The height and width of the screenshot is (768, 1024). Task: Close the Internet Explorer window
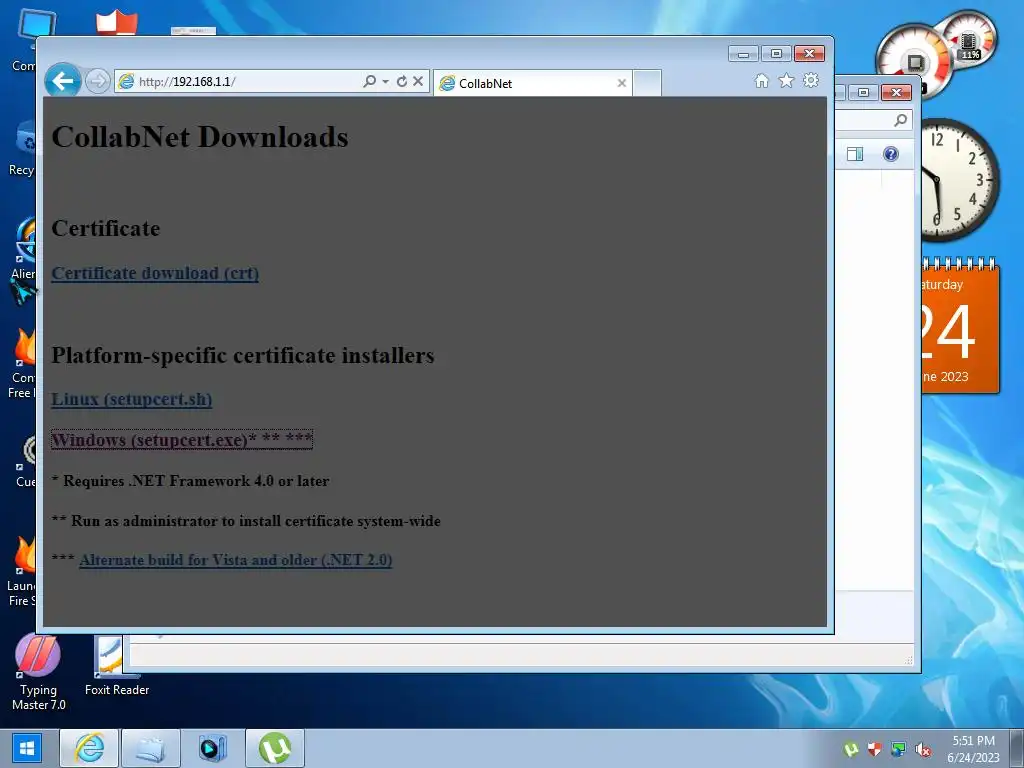click(x=809, y=54)
